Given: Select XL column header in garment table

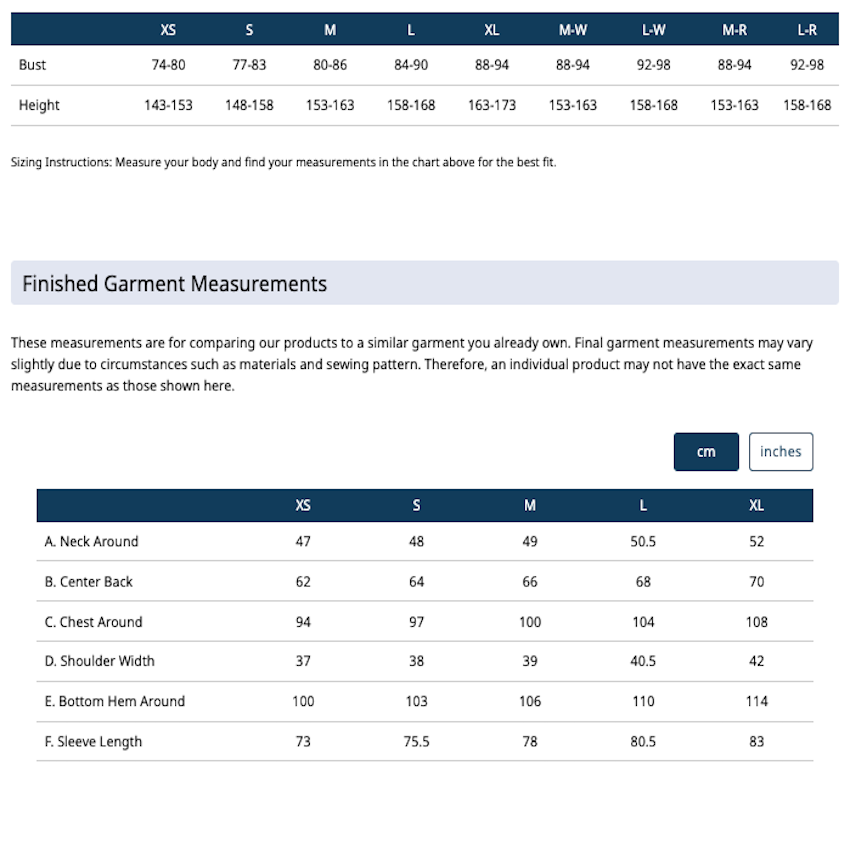Looking at the screenshot, I should tap(756, 506).
